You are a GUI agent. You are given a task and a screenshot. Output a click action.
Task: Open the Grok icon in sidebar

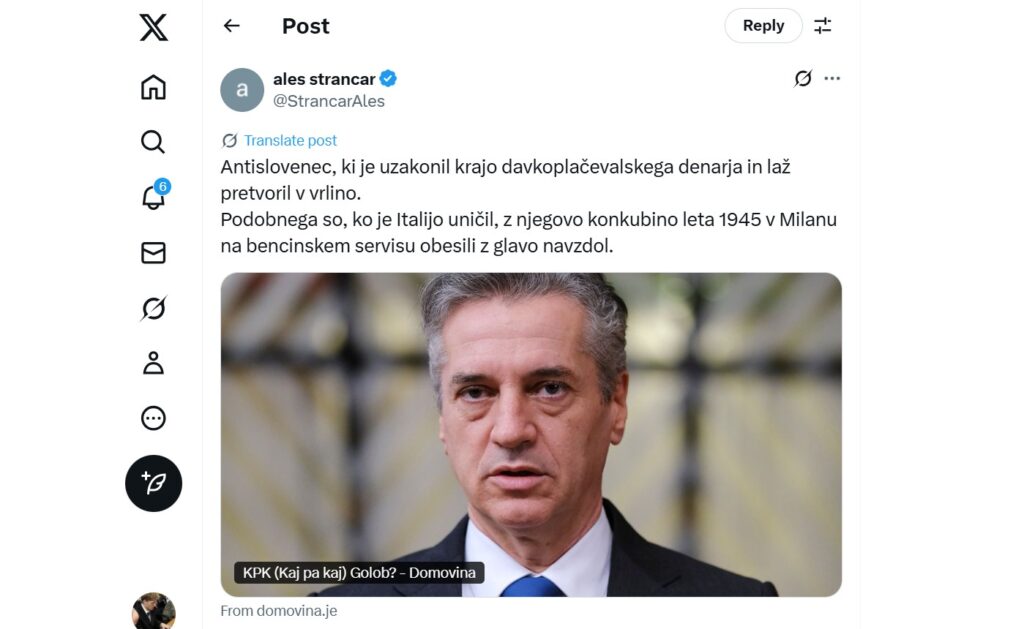pos(153,308)
